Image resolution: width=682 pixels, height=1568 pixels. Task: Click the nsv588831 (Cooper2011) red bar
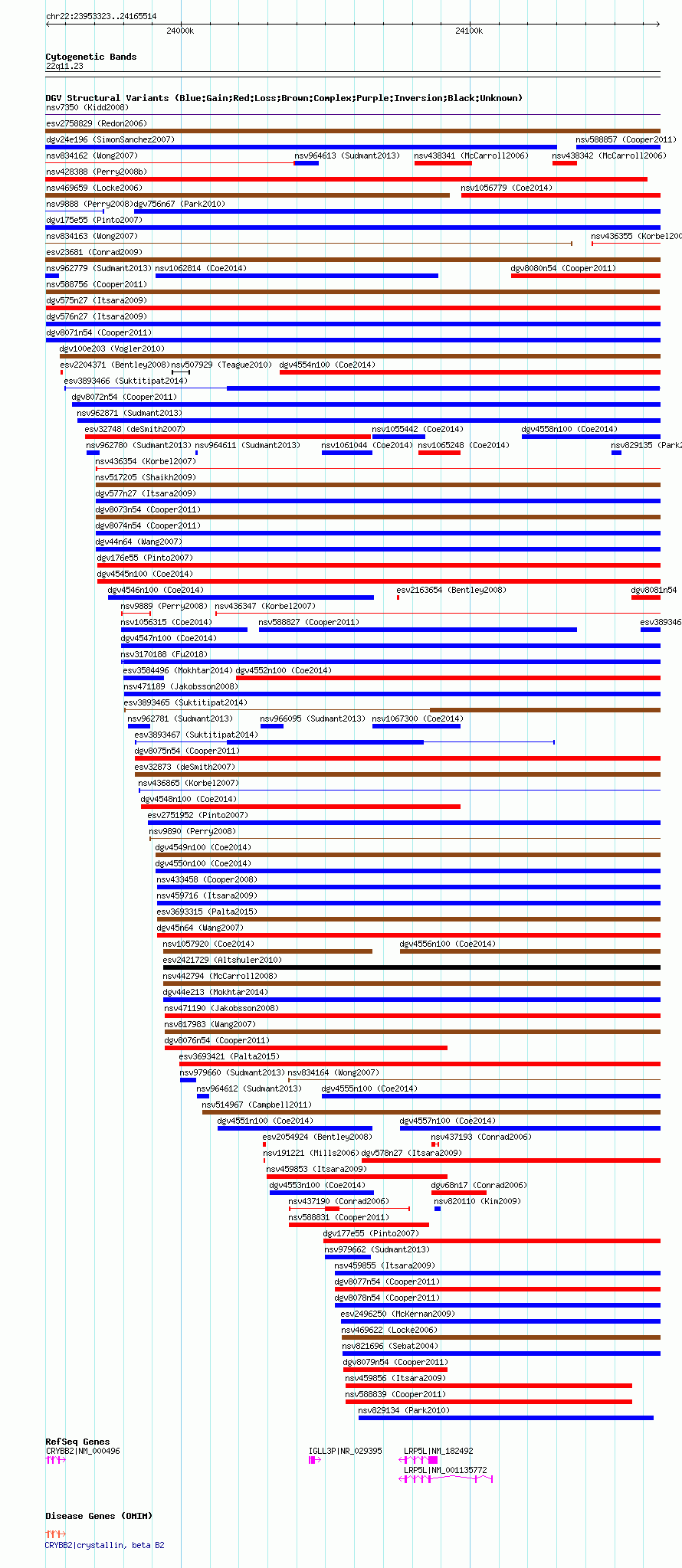[359, 1225]
